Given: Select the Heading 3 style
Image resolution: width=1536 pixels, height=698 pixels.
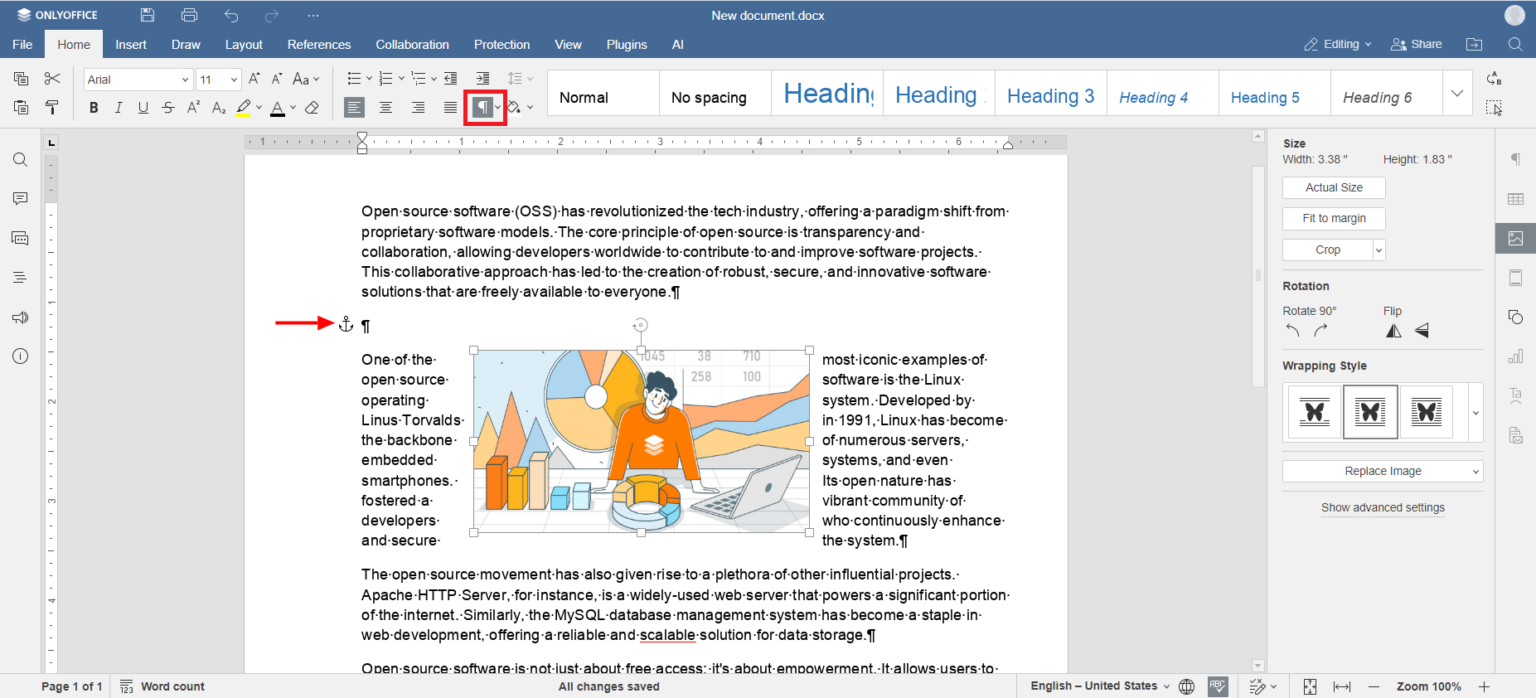Looking at the screenshot, I should [x=1050, y=97].
